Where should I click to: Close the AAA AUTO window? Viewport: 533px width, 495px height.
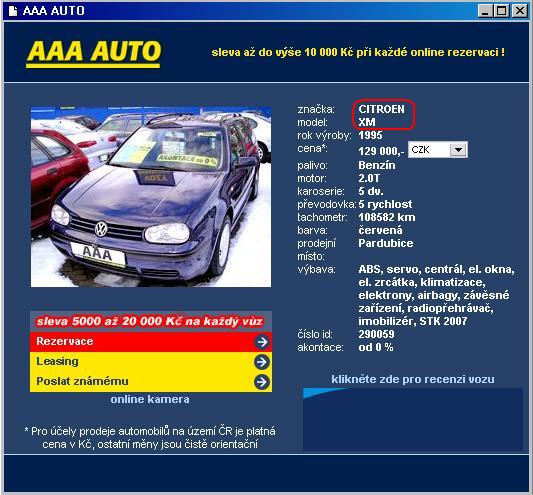[x=519, y=11]
